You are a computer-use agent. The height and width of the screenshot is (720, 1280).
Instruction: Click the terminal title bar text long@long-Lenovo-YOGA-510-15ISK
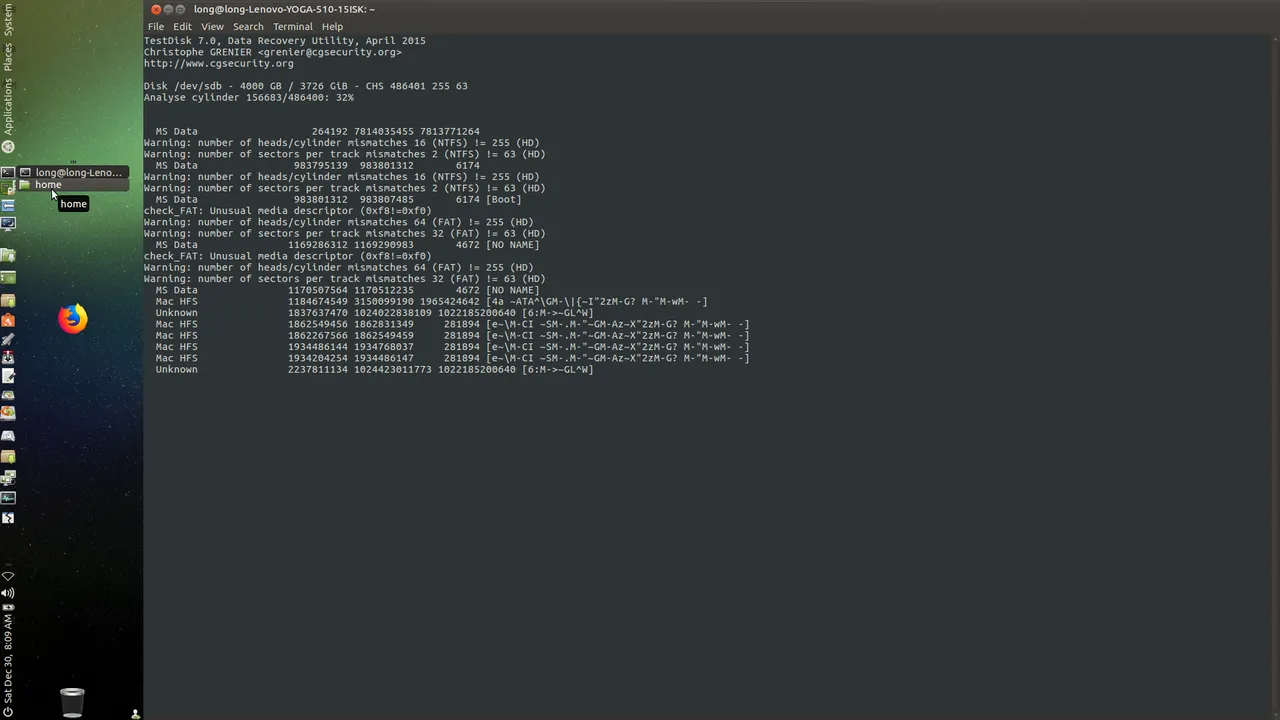coord(284,9)
